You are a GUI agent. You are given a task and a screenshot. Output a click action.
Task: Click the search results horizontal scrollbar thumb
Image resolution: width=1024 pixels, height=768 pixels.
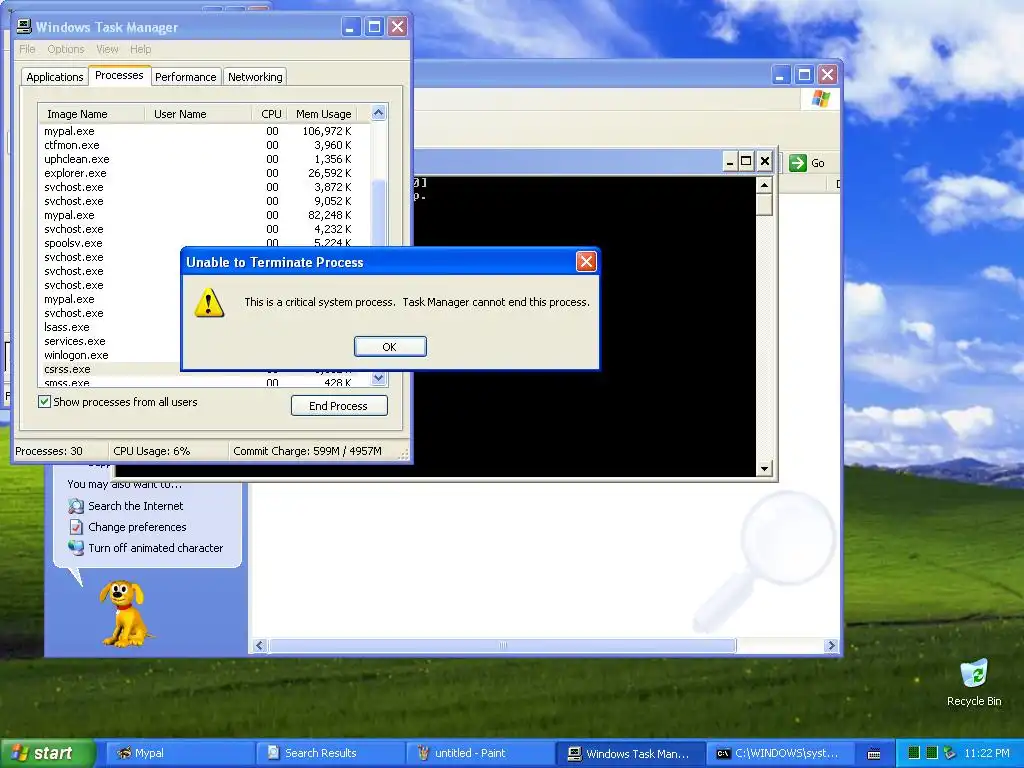(503, 646)
